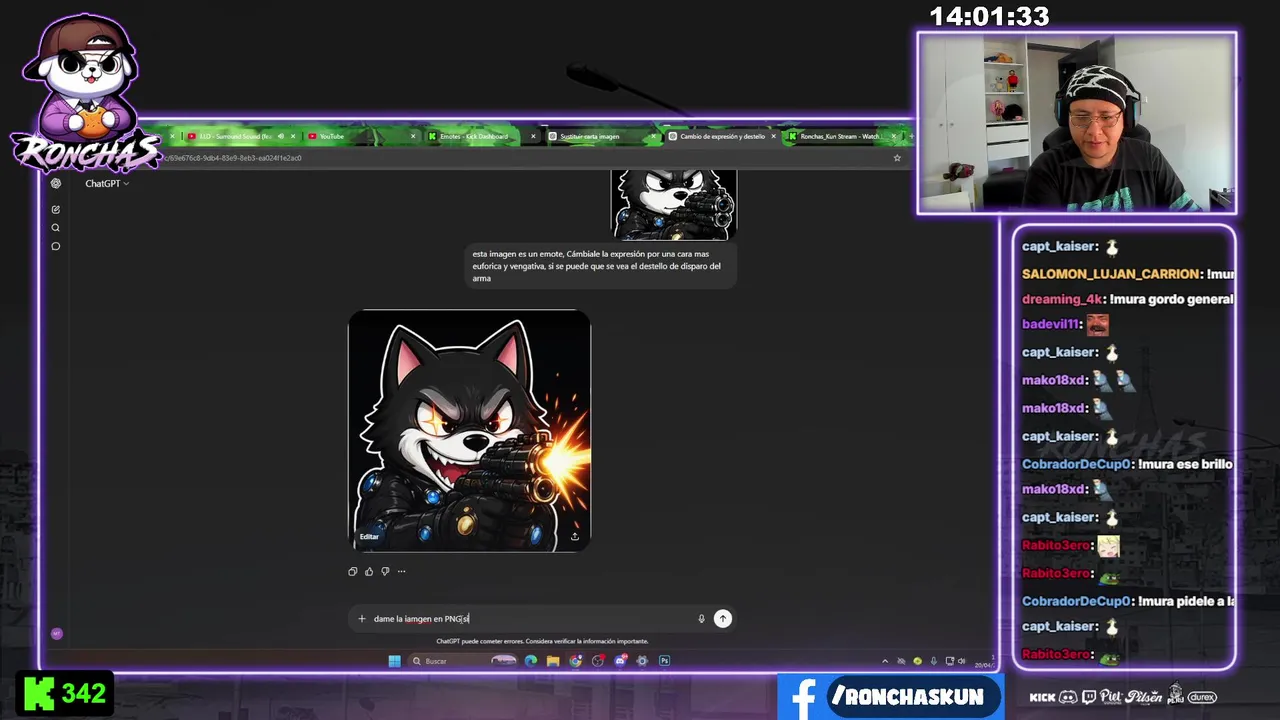Click Editar on the generated image
The image size is (1280, 720).
369,537
